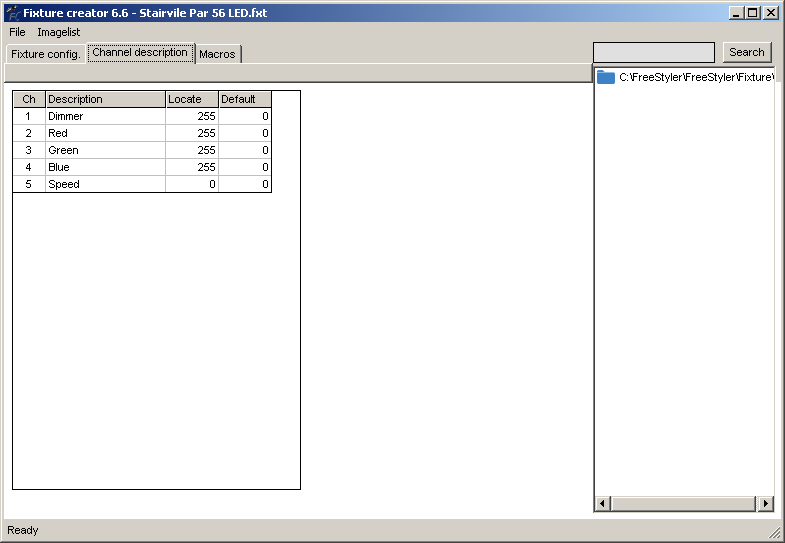785x543 pixels.
Task: Click the Default value for Dimmer row
Action: click(245, 116)
